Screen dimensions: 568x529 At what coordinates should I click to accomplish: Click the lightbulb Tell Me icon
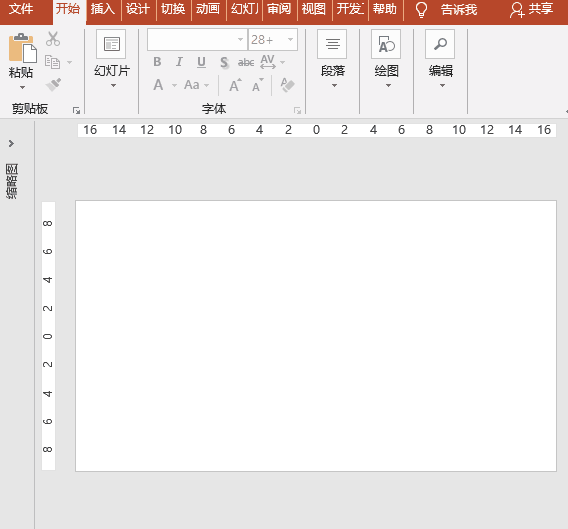tap(421, 10)
